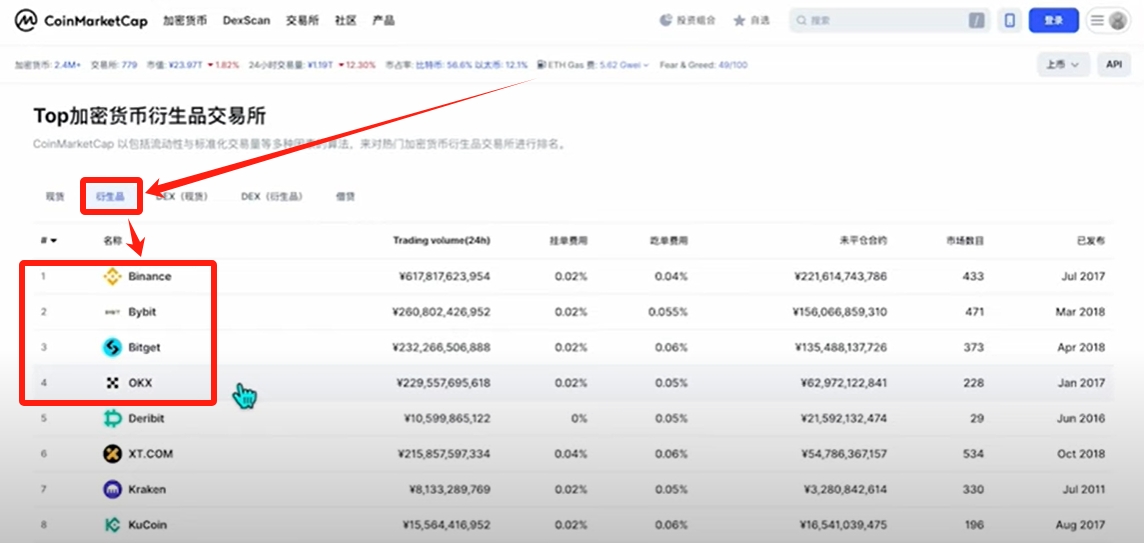Screen dimensions: 1144x543
Task: Click the Binance logo icon
Action: pos(112,277)
